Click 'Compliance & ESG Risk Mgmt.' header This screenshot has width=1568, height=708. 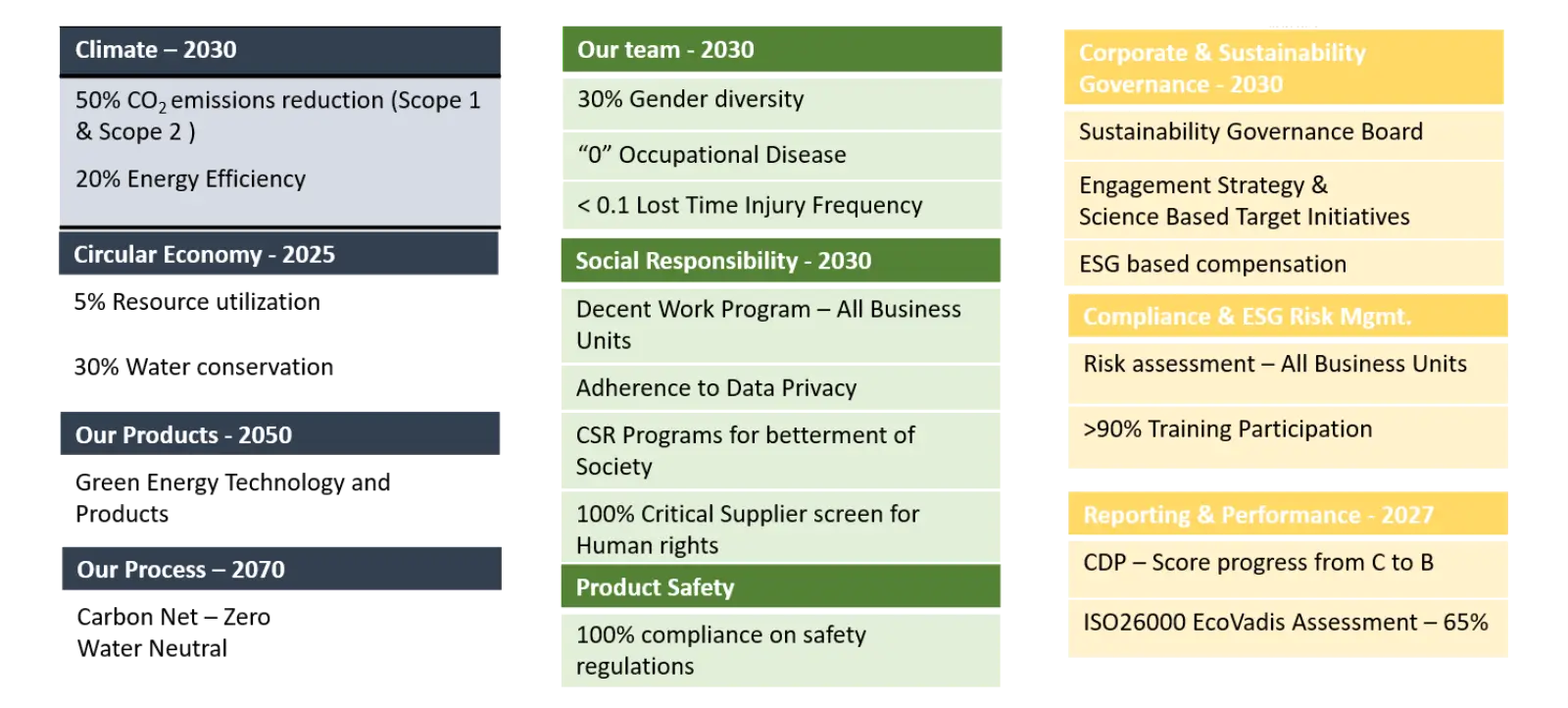coord(1288,317)
